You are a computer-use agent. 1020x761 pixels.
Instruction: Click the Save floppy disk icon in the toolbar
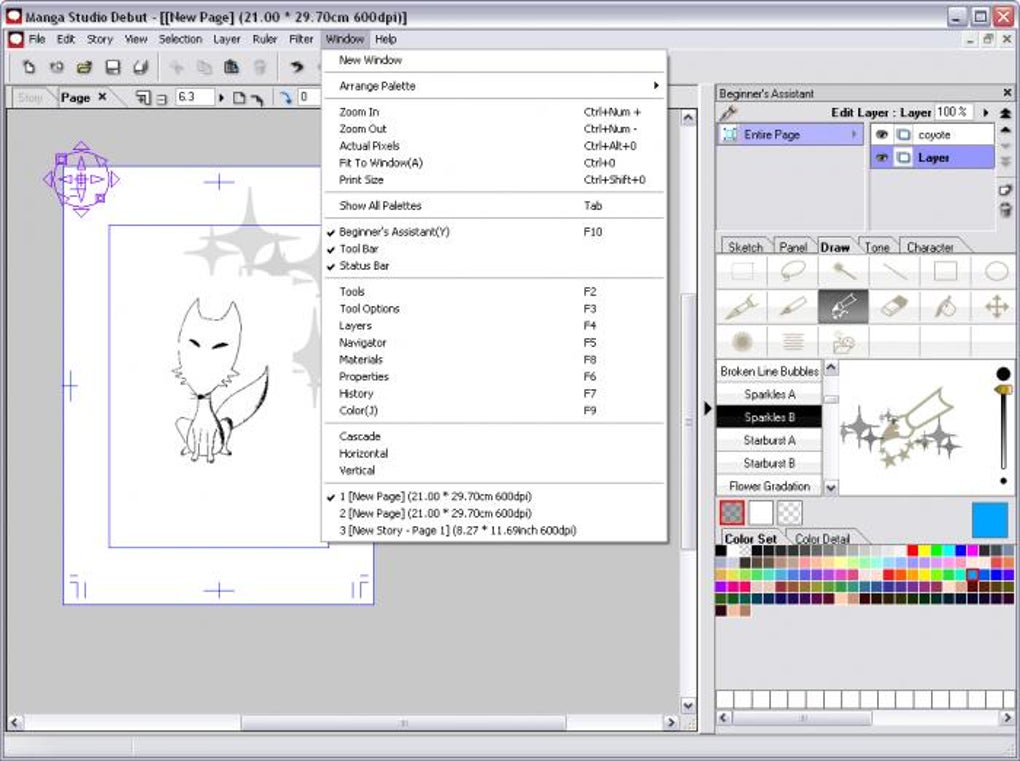click(113, 66)
